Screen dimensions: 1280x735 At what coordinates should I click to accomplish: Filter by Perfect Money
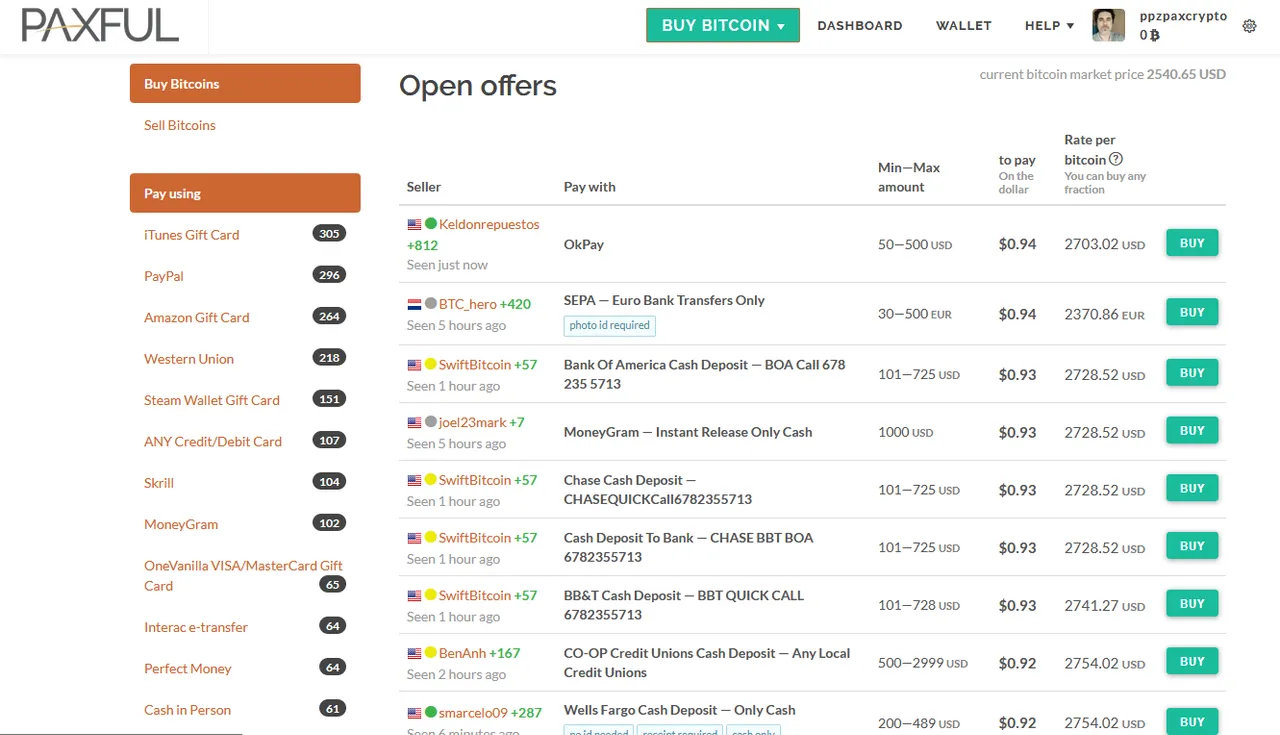(188, 668)
